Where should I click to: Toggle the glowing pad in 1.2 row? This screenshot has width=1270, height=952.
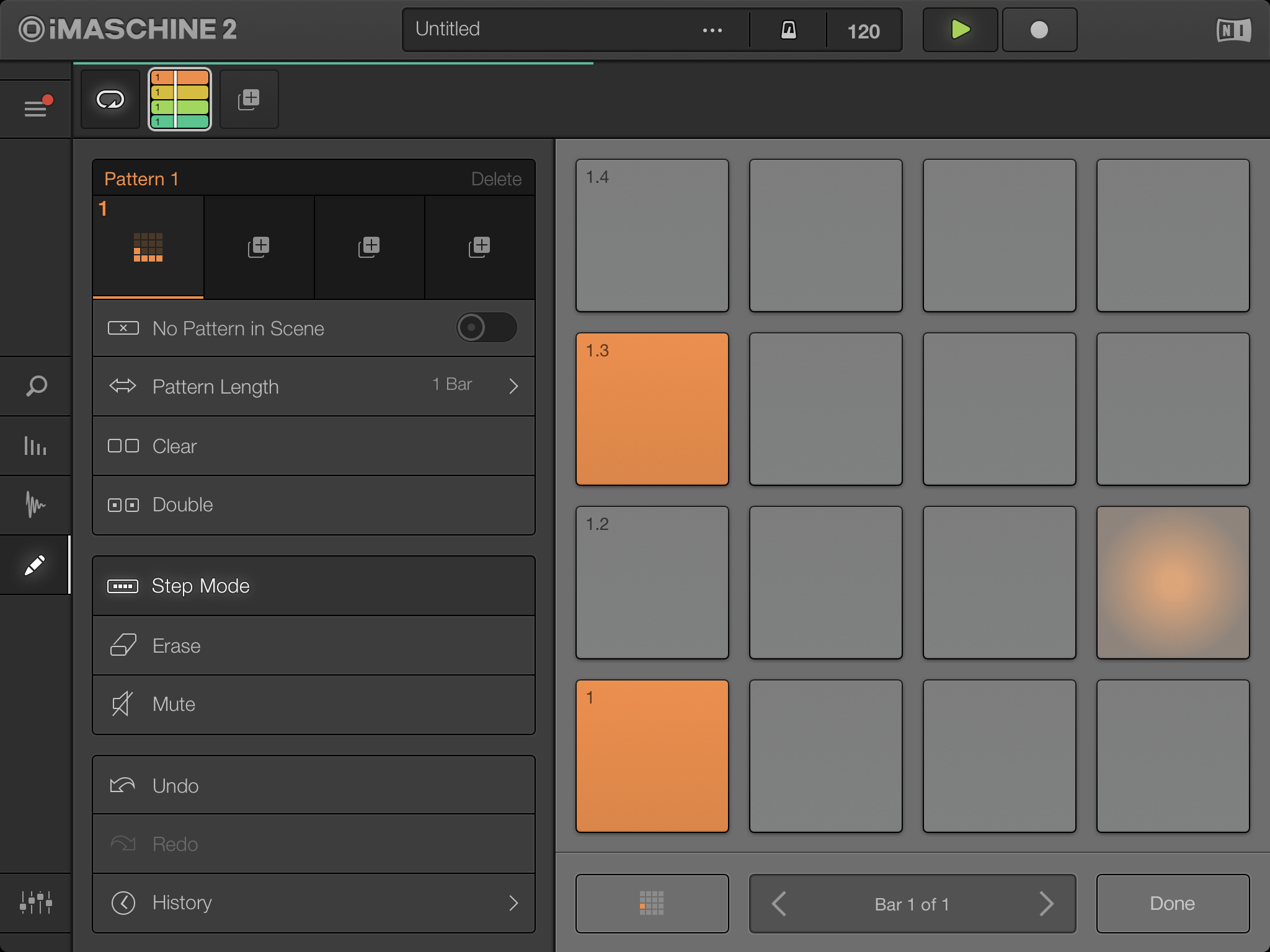point(1173,583)
